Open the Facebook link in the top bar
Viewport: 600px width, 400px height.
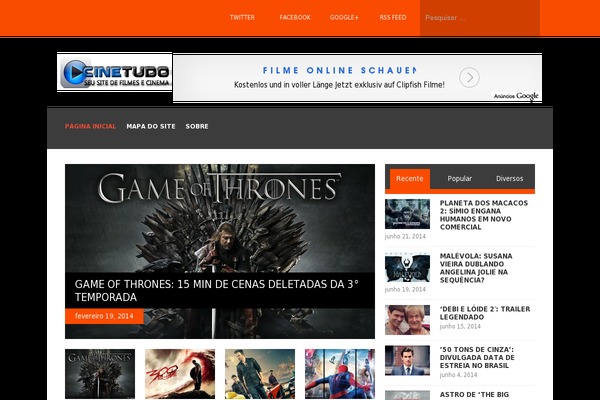tap(295, 18)
